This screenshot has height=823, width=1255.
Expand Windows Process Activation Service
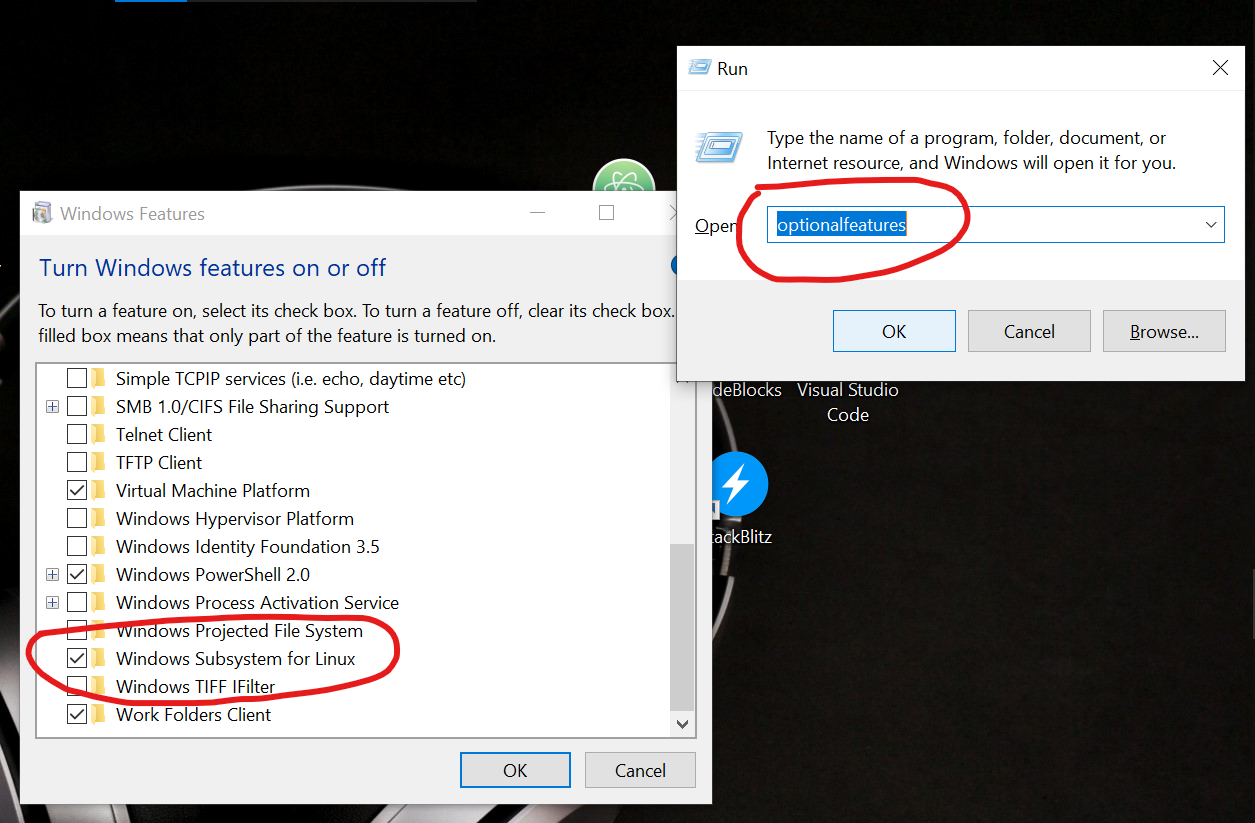(52, 603)
